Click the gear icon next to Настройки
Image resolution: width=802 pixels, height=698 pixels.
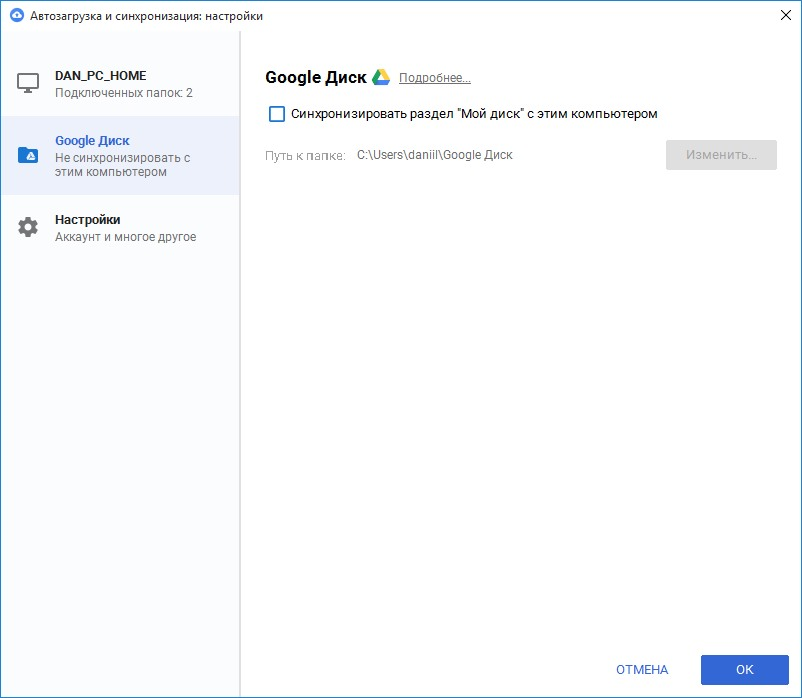[x=28, y=227]
